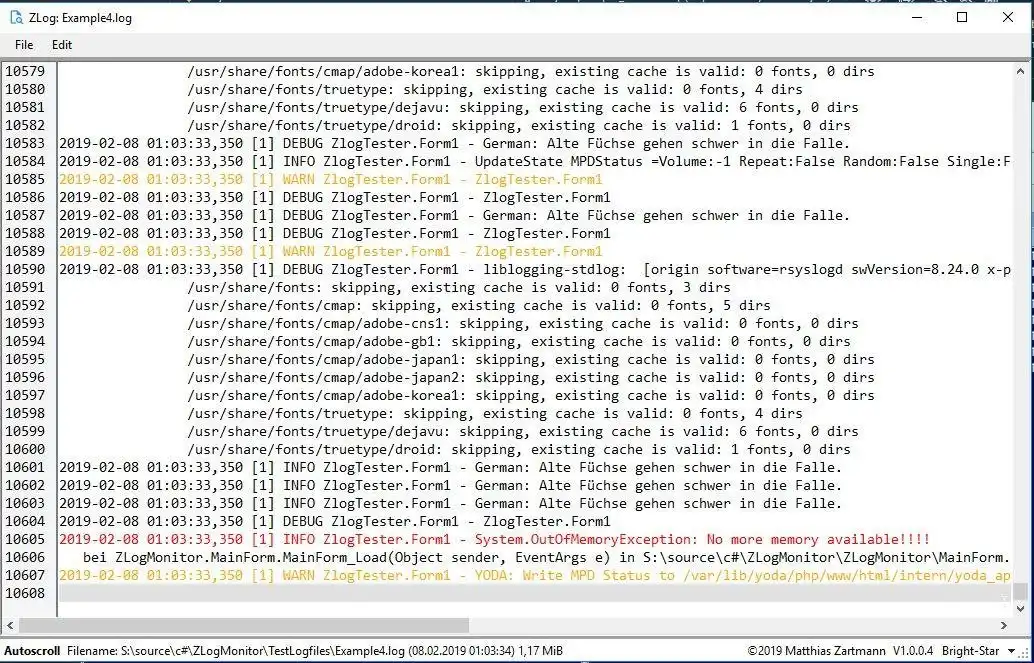This screenshot has width=1034, height=663.
Task: Click the OutOfMemoryException red log line
Action: click(x=495, y=540)
